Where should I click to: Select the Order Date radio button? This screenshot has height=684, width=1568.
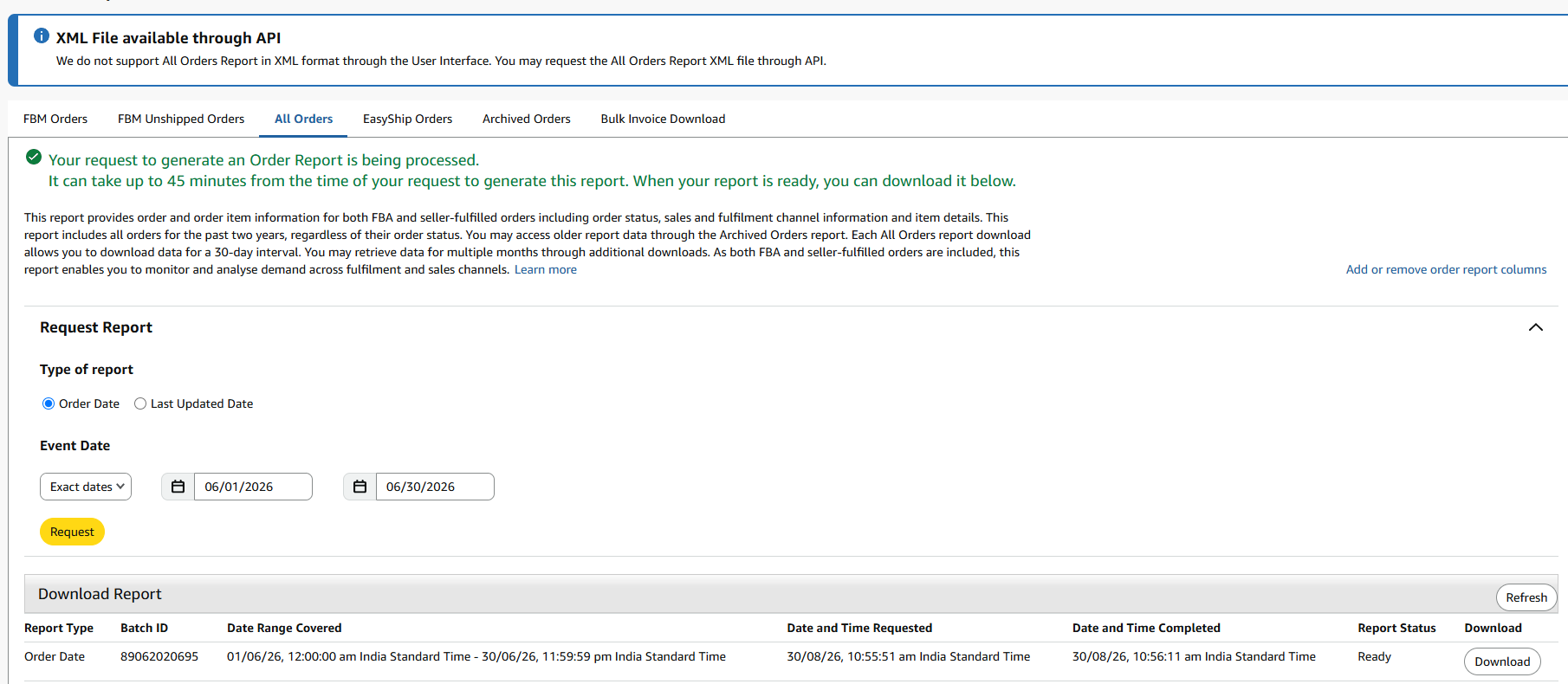pos(49,403)
